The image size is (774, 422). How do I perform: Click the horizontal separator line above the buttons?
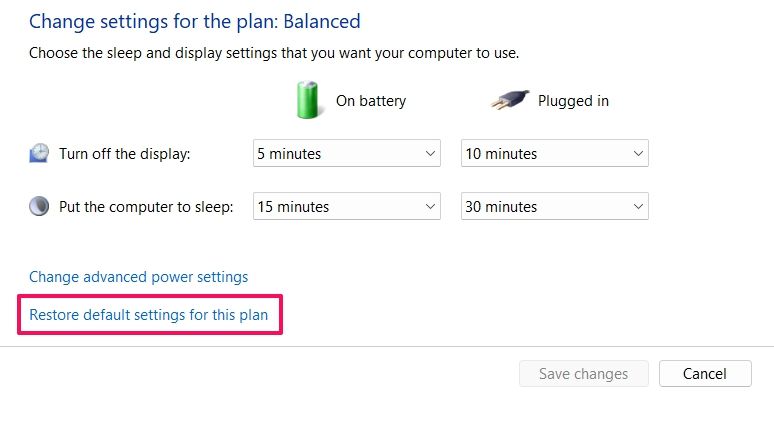pyautogui.click(x=387, y=347)
